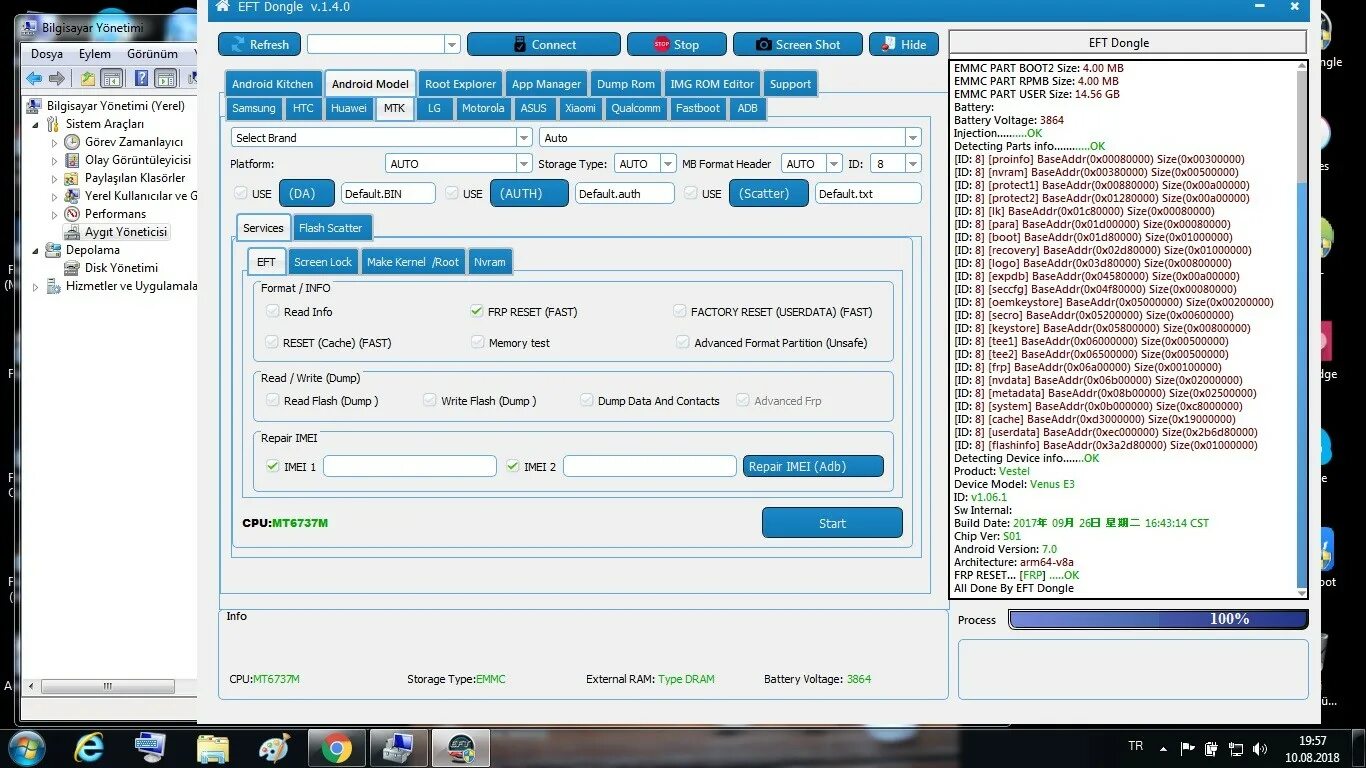The image size is (1366, 768).
Task: Click the Start button
Action: [x=832, y=523]
